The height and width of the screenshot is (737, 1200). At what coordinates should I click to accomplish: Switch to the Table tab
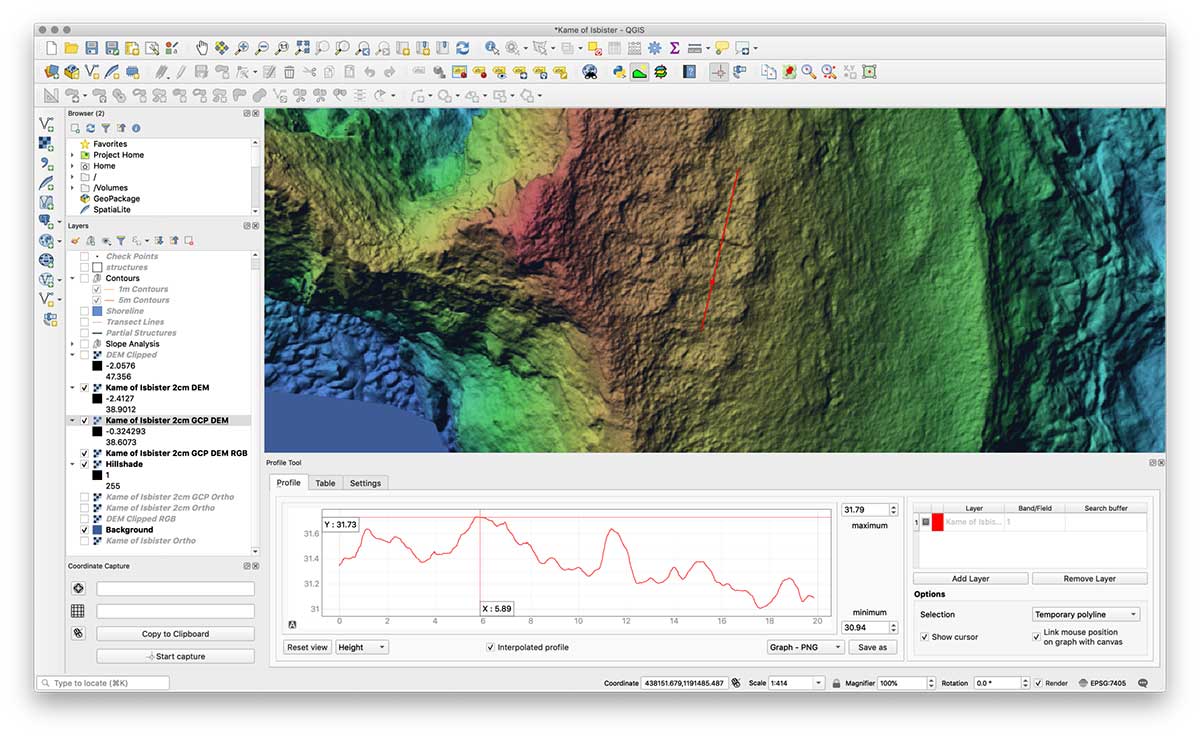pos(325,483)
